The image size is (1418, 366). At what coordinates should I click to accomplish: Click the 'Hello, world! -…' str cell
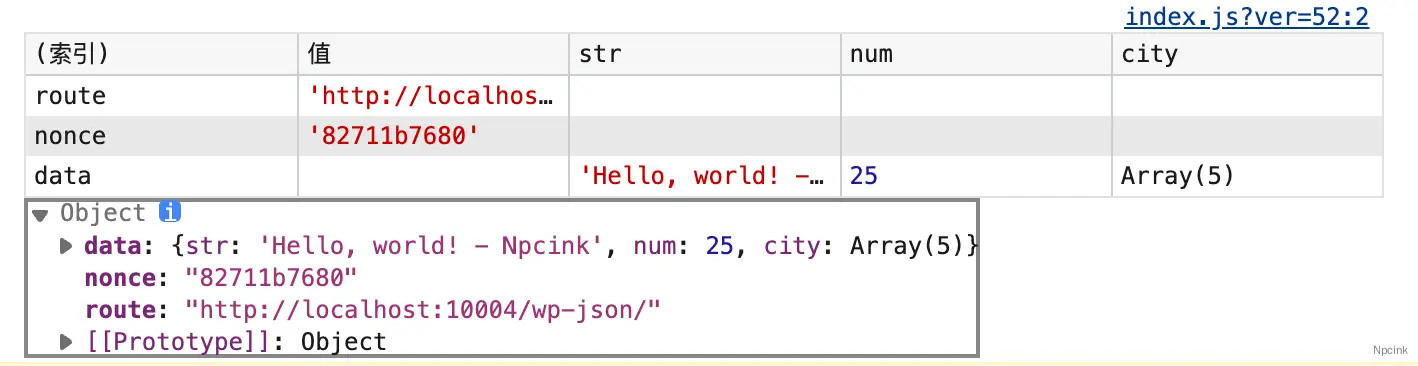[705, 176]
